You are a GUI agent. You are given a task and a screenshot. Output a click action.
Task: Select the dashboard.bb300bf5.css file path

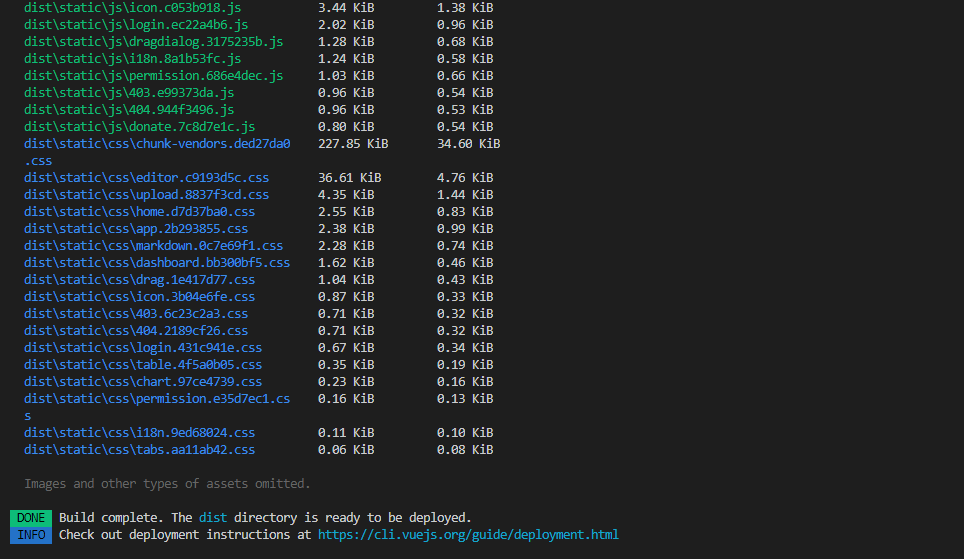click(x=157, y=263)
